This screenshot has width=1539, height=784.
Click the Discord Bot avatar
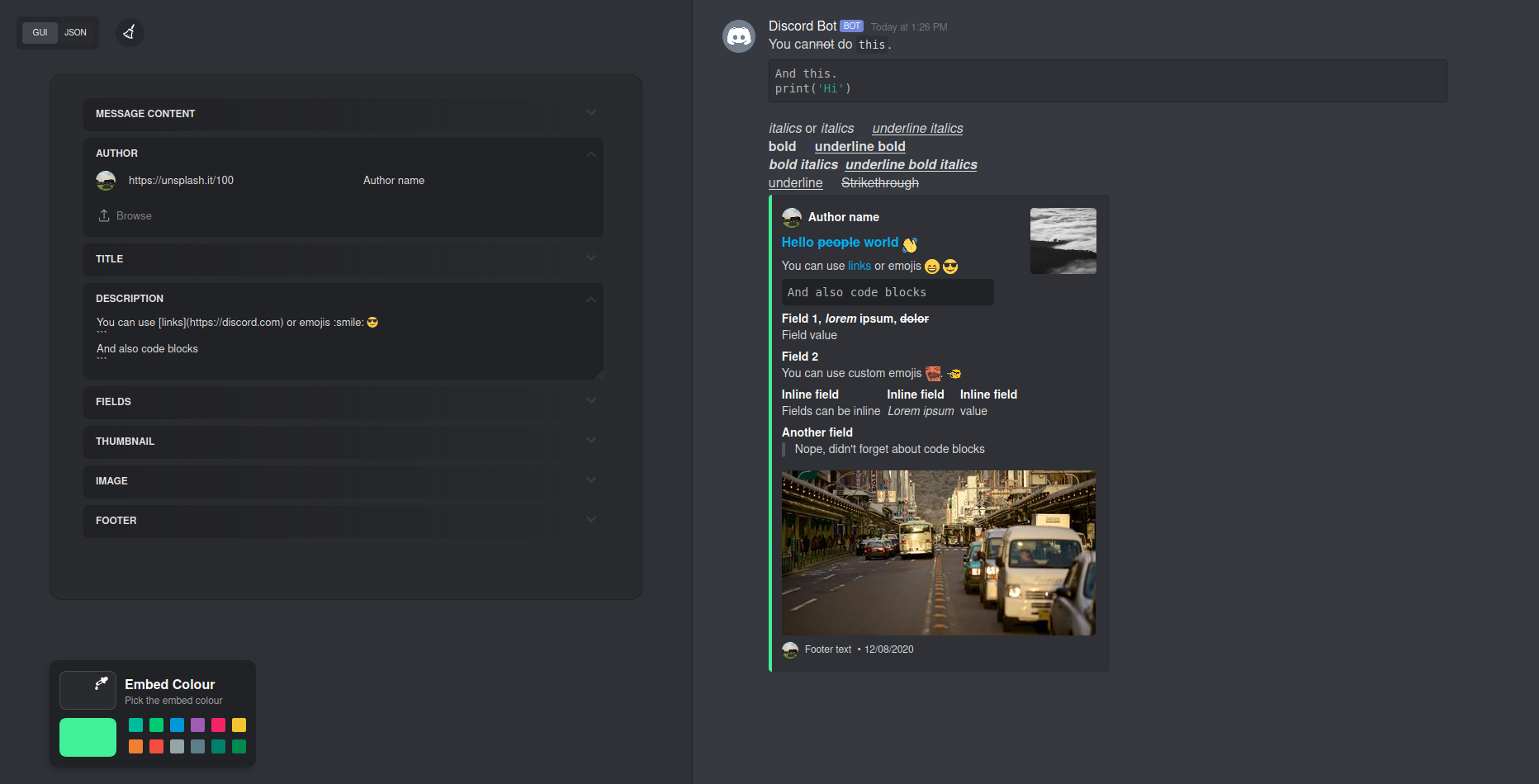(x=739, y=36)
